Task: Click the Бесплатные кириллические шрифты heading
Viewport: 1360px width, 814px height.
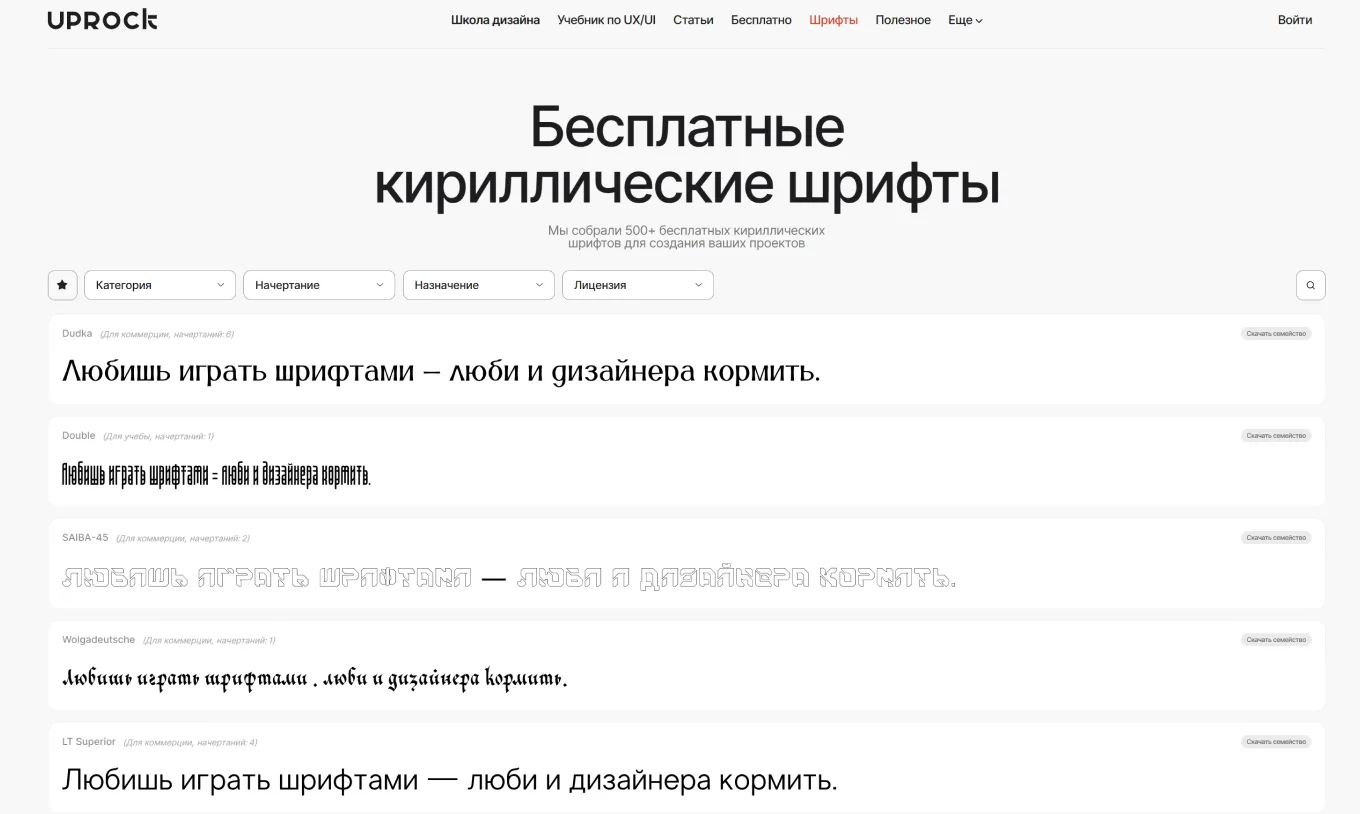Action: 686,156
